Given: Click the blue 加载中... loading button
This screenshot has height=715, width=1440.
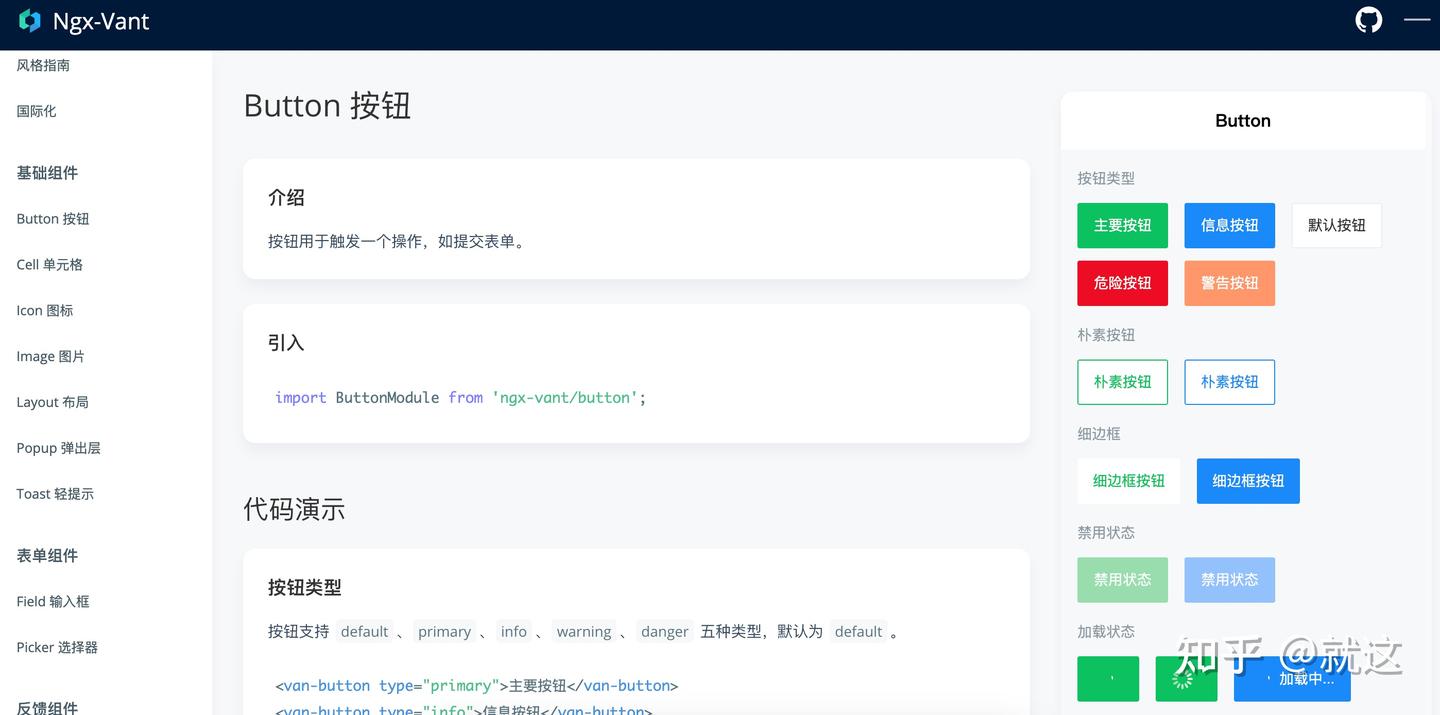Looking at the screenshot, I should [x=1292, y=678].
